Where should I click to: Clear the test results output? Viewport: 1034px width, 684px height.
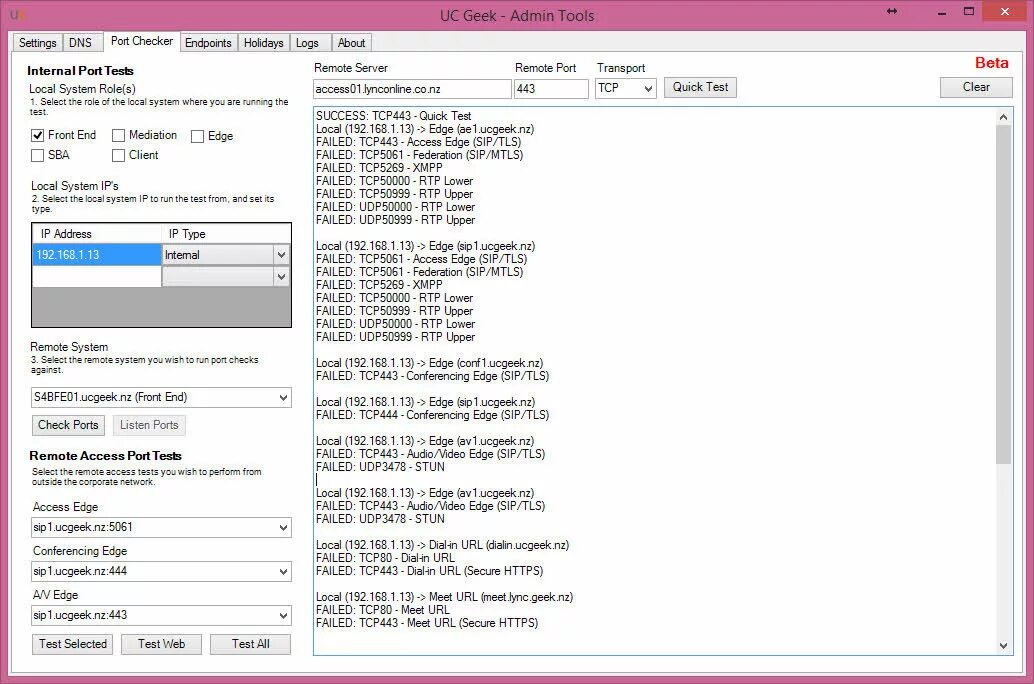click(x=975, y=87)
